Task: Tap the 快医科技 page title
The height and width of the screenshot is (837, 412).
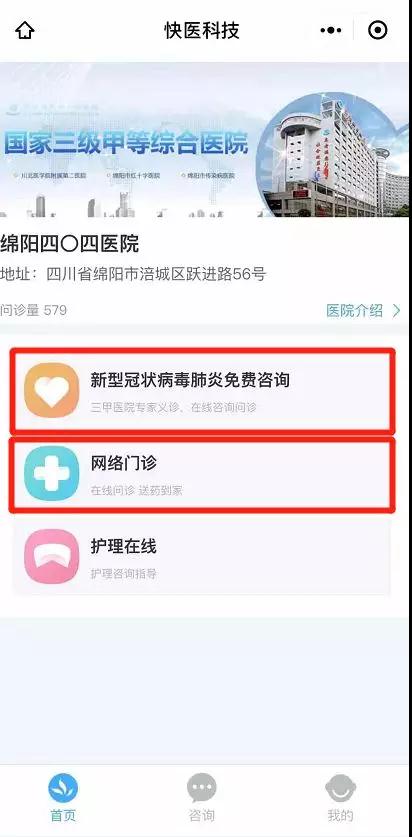Action: pyautogui.click(x=202, y=30)
